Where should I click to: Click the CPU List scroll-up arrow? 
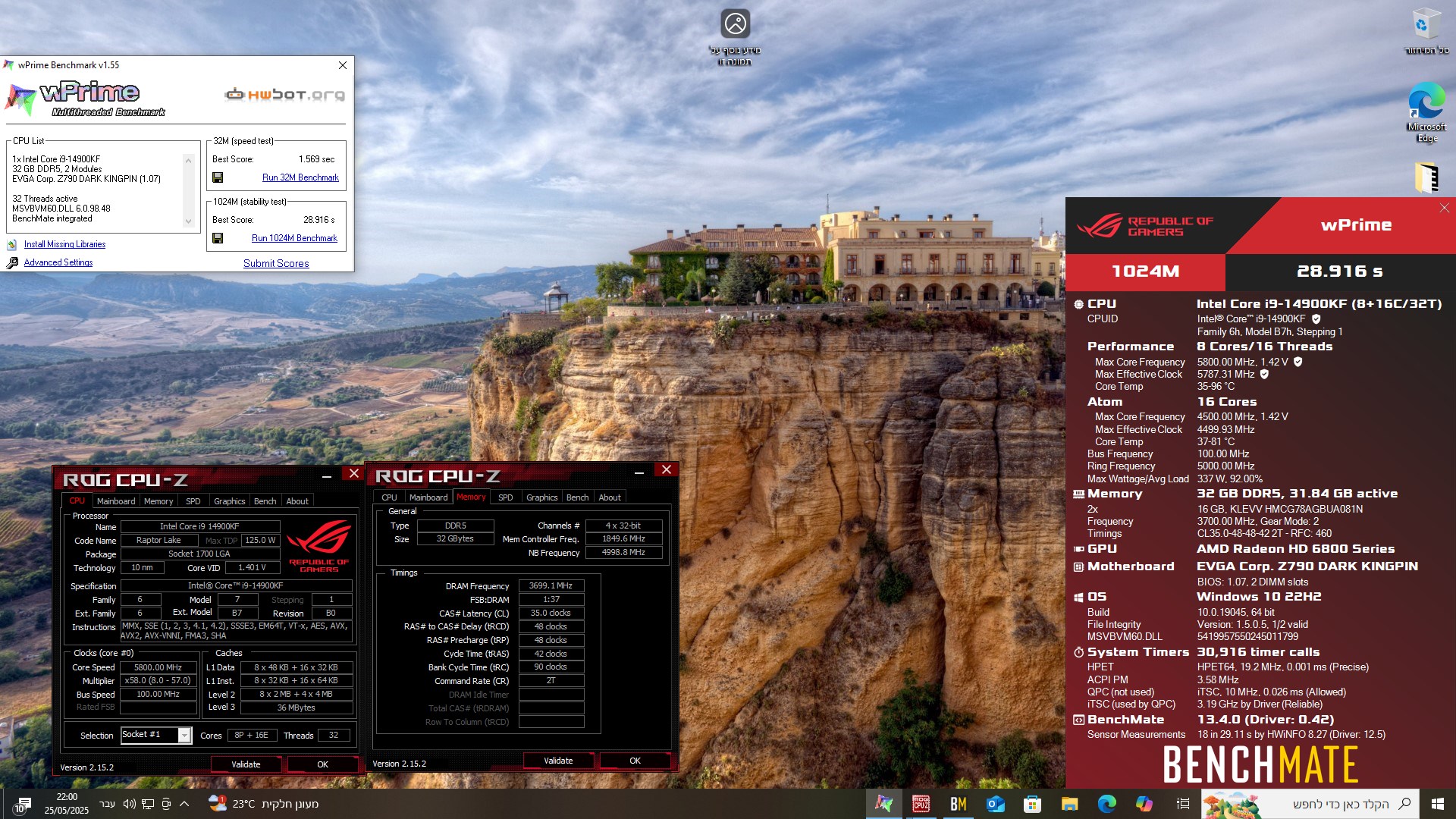(188, 160)
